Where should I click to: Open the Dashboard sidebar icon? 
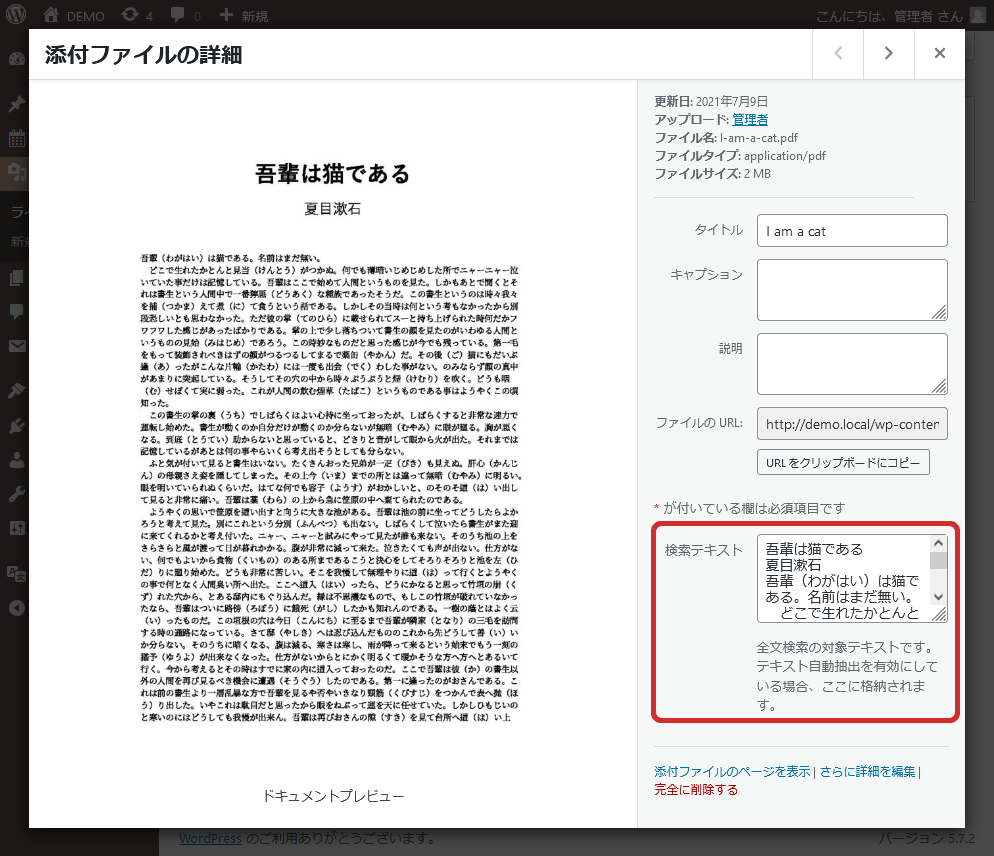[x=17, y=59]
